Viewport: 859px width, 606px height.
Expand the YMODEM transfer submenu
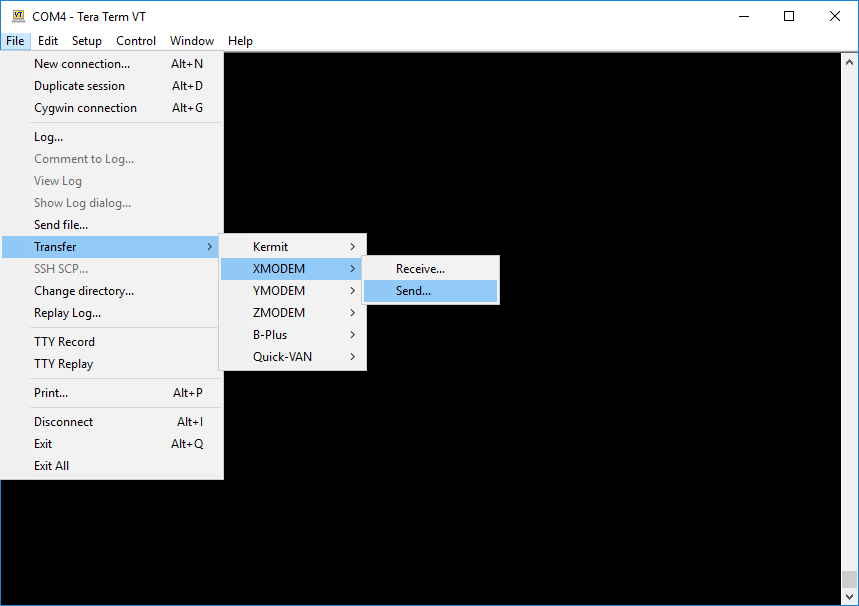(293, 291)
